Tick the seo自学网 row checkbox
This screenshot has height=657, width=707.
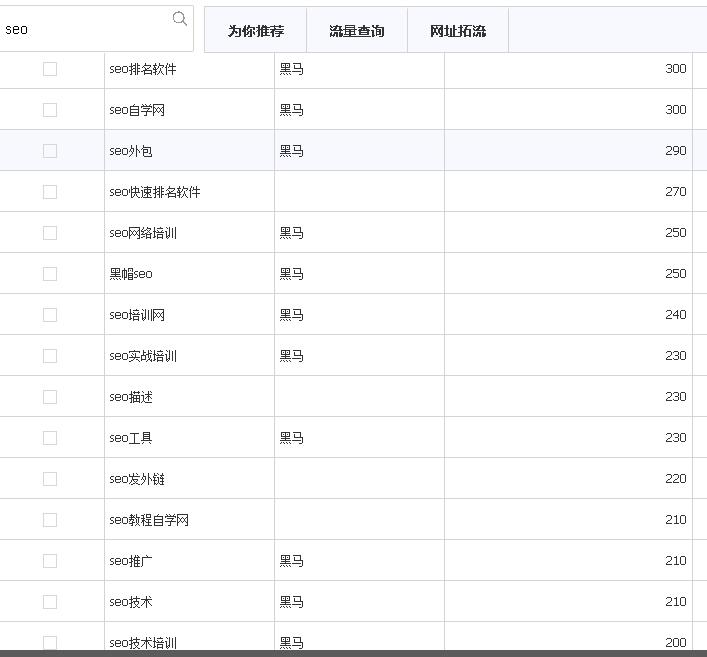(x=50, y=110)
